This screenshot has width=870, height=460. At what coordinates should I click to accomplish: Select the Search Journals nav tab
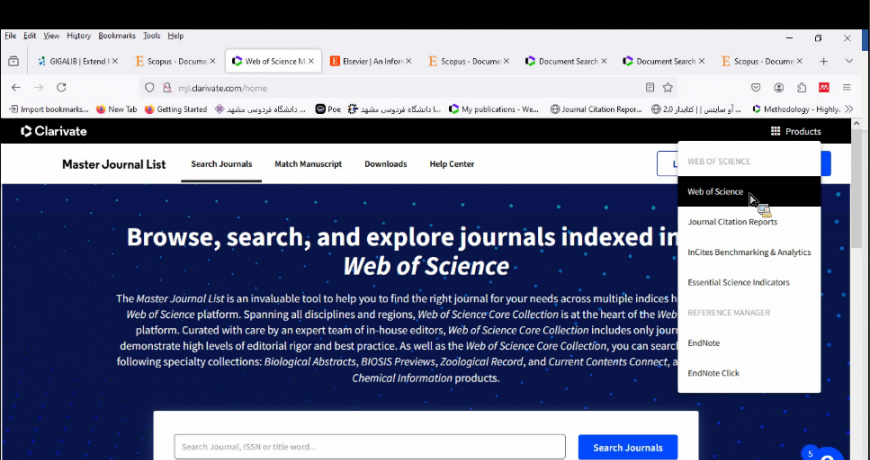[x=221, y=164]
